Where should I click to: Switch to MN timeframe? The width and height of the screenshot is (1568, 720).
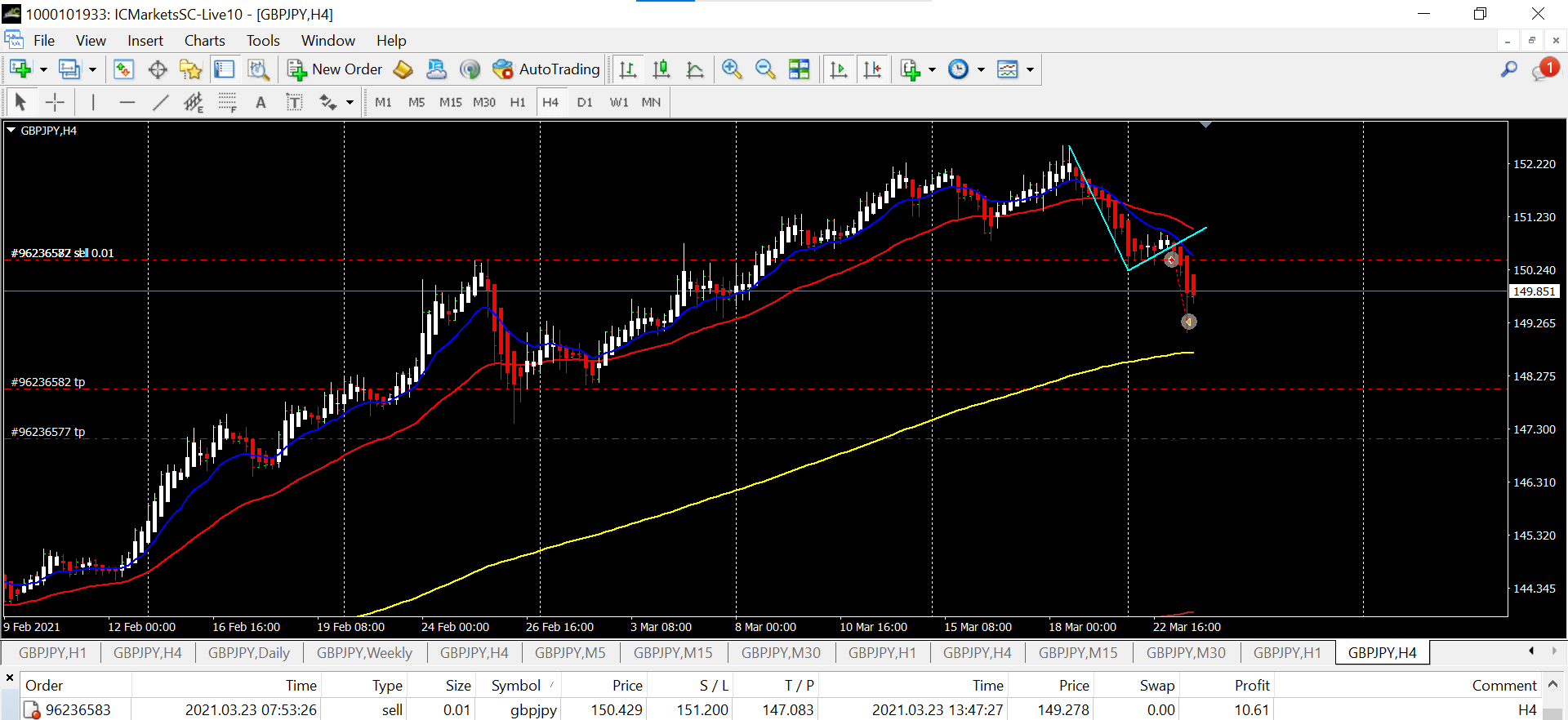(651, 102)
